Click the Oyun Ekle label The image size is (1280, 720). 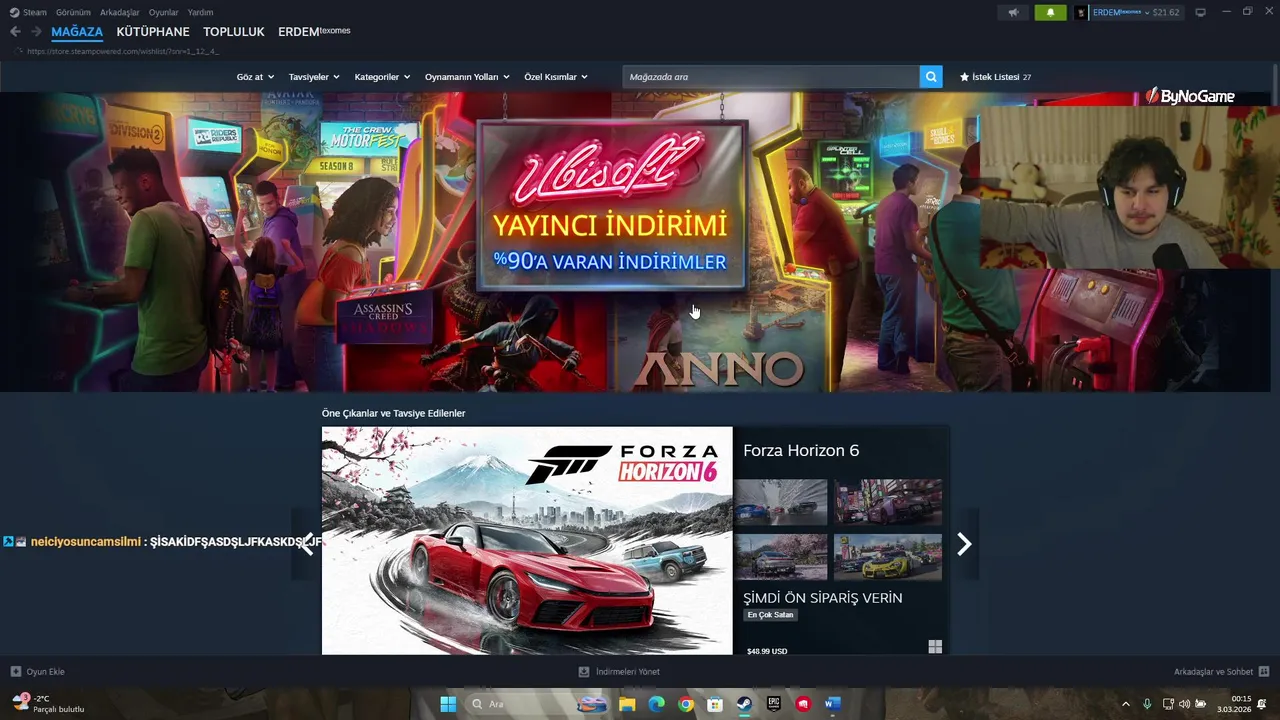46,672
